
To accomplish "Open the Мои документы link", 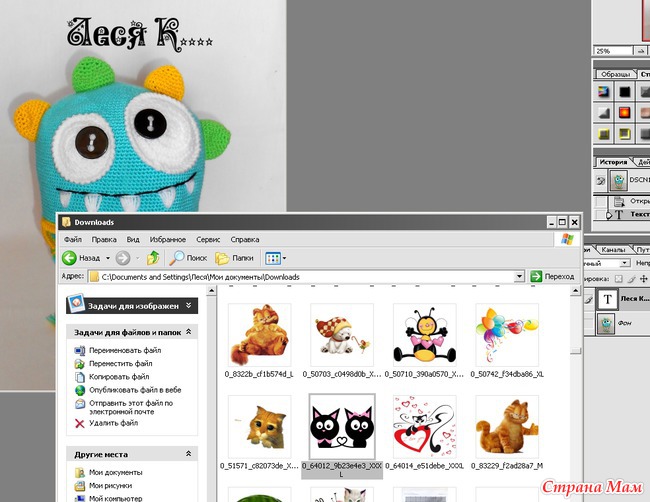I will (115, 472).
